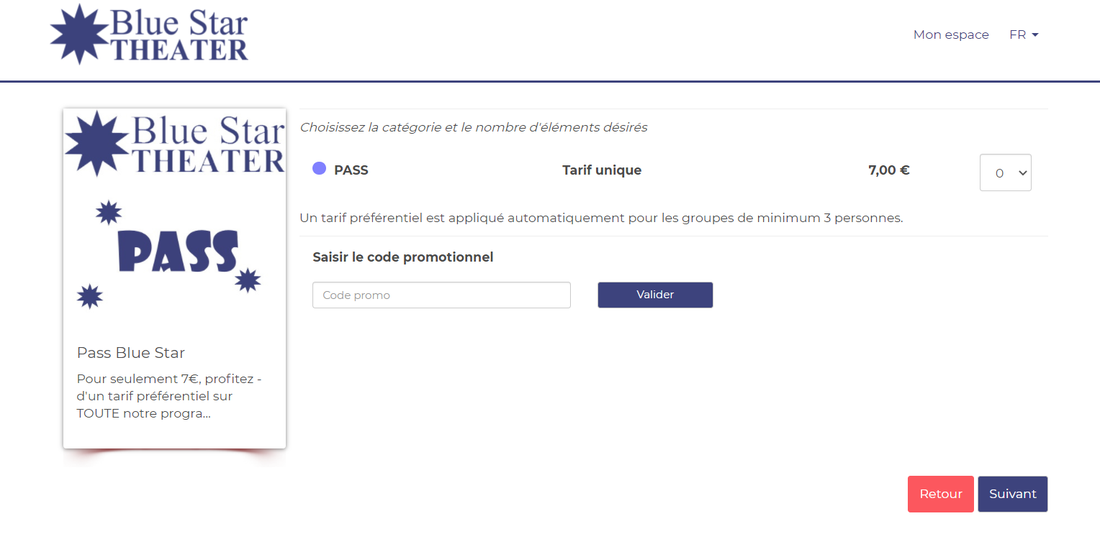The image size is (1100, 534).
Task: Click the purple PASS category color dot
Action: point(319,169)
